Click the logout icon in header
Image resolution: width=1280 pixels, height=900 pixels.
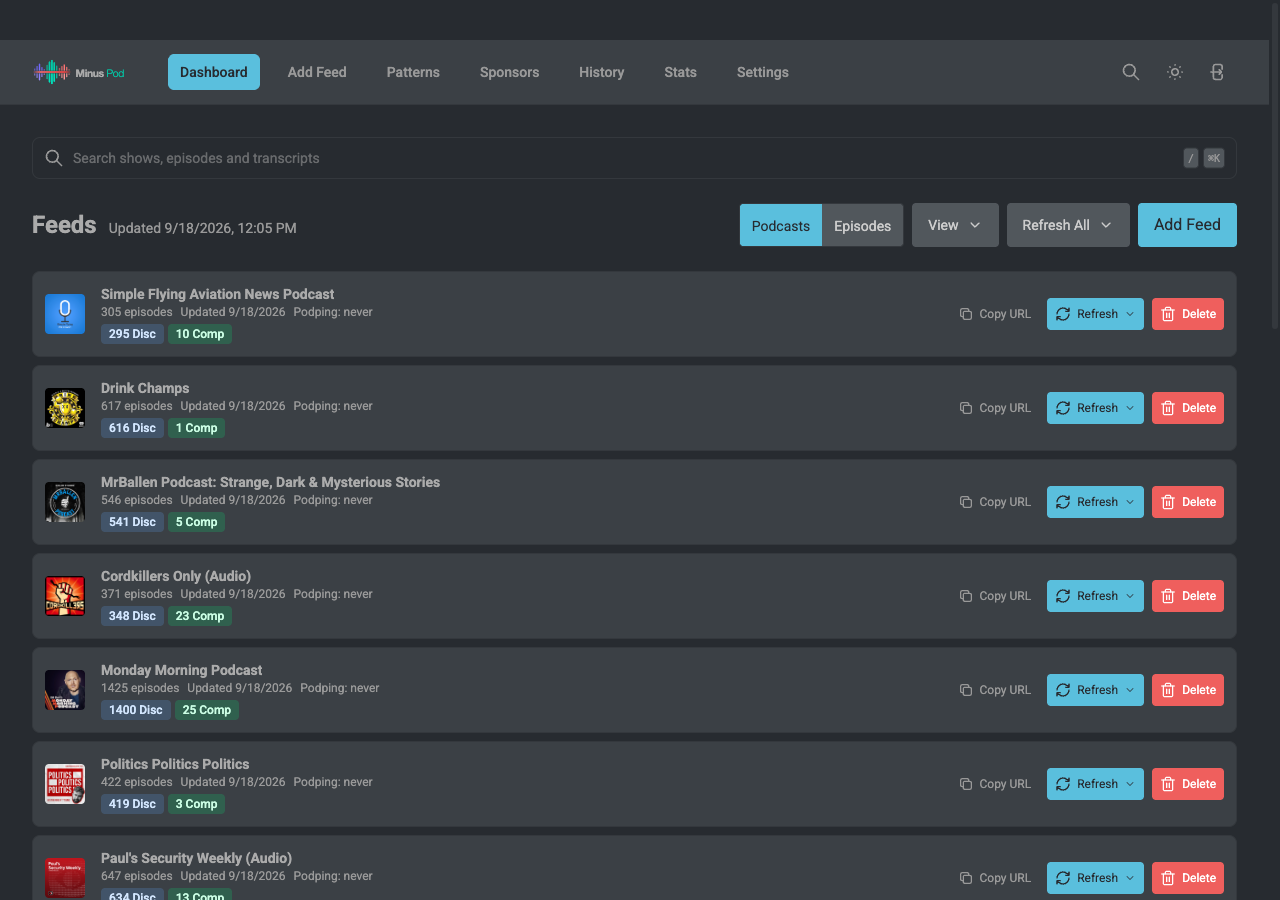point(1217,72)
